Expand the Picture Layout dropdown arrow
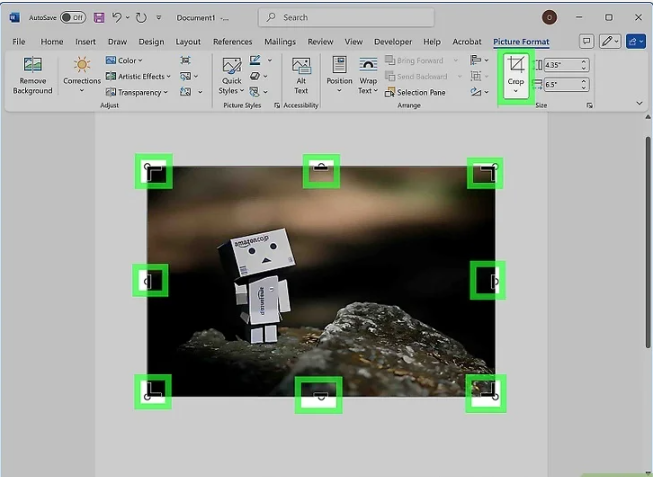 (265, 92)
